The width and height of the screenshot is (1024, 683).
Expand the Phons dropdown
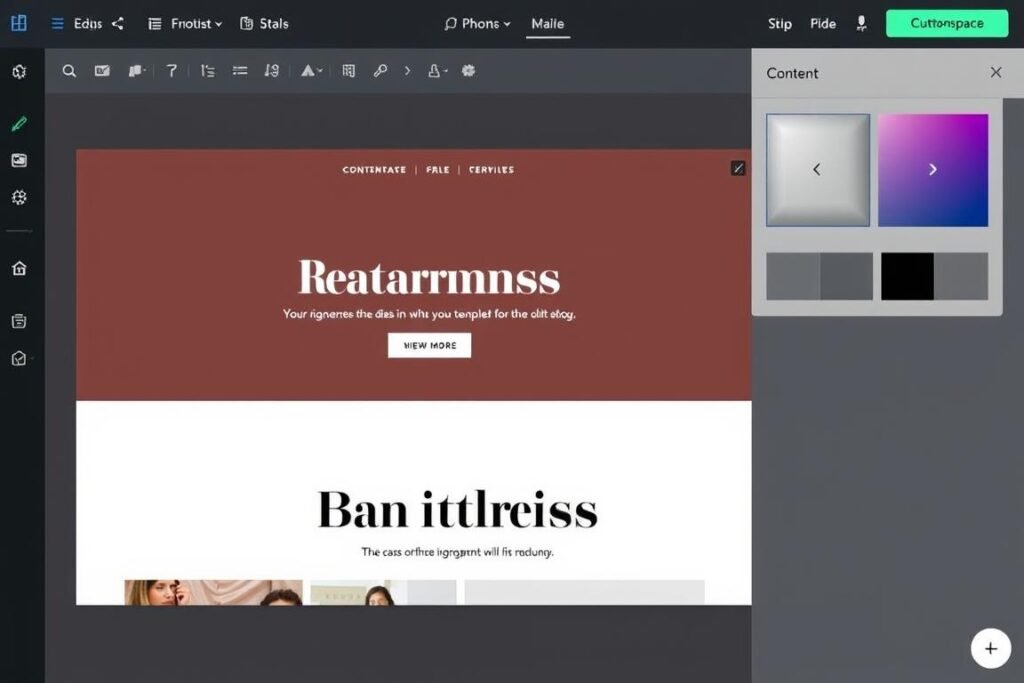[x=477, y=23]
